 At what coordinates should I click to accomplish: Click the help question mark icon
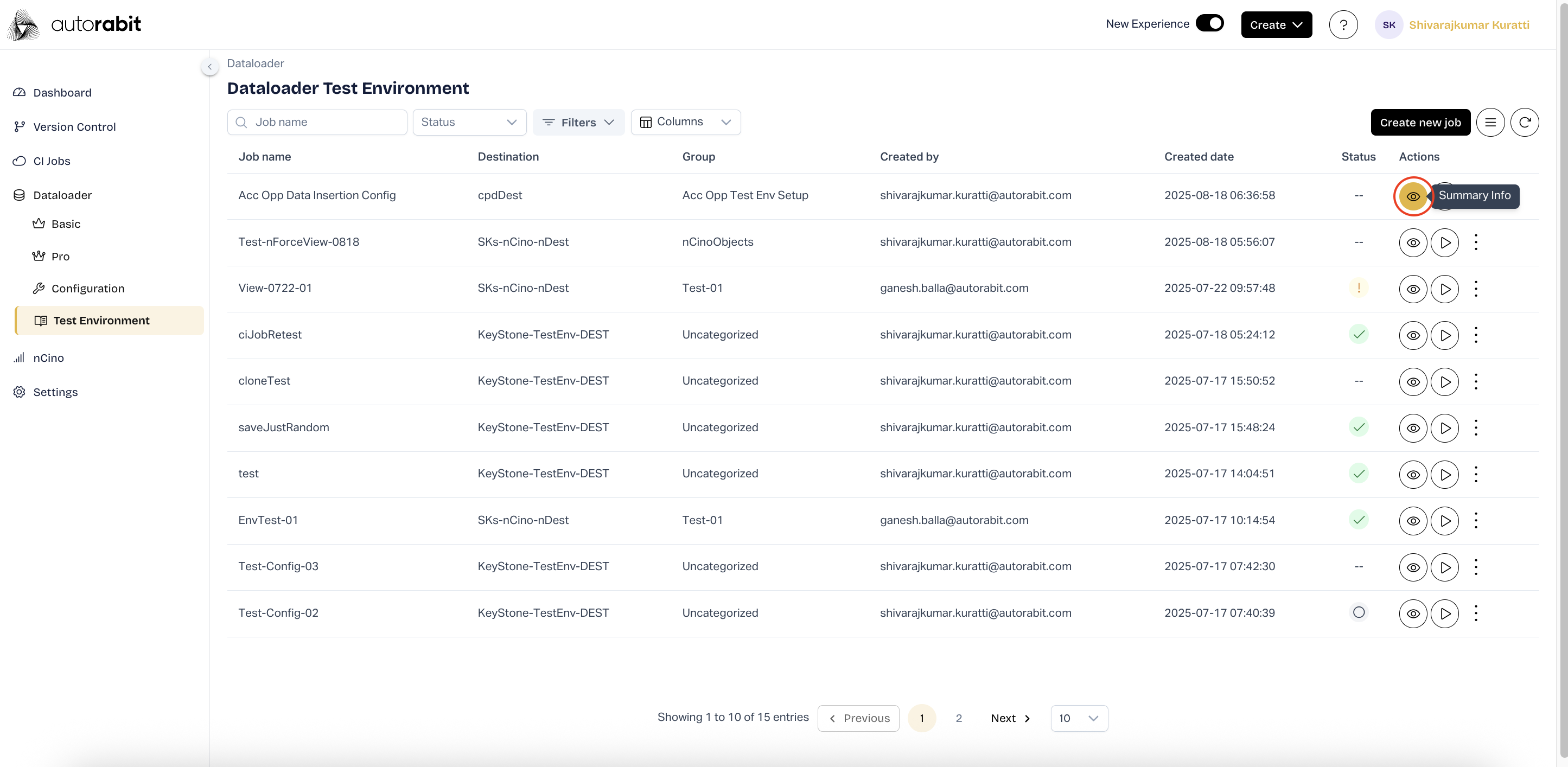click(1343, 25)
